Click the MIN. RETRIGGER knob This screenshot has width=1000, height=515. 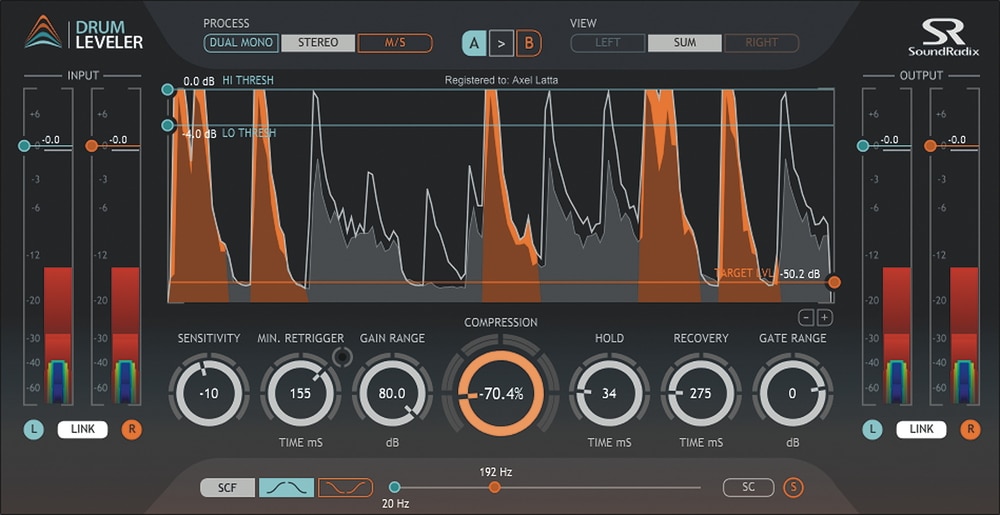tap(300, 393)
